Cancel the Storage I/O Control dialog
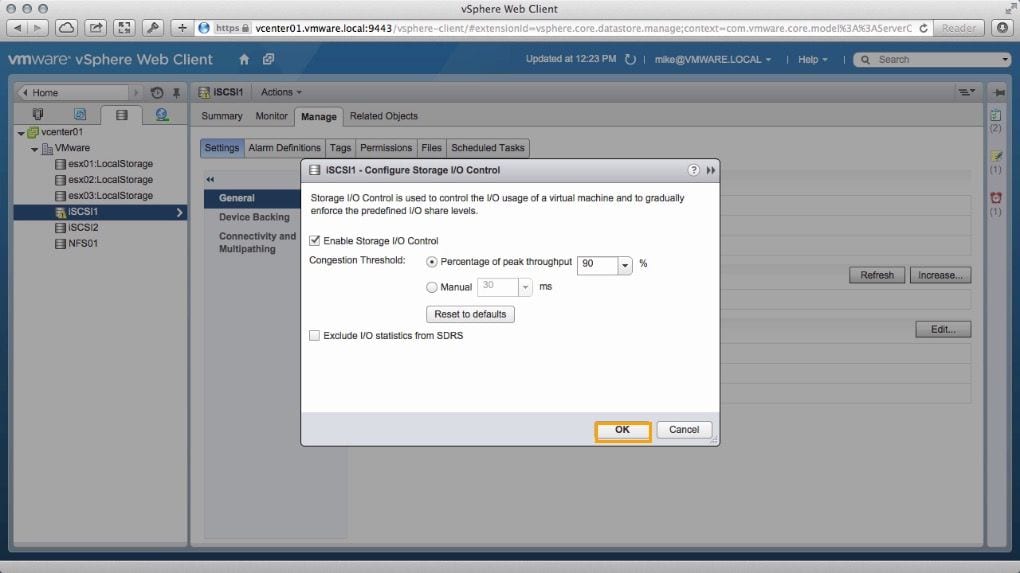 point(684,430)
